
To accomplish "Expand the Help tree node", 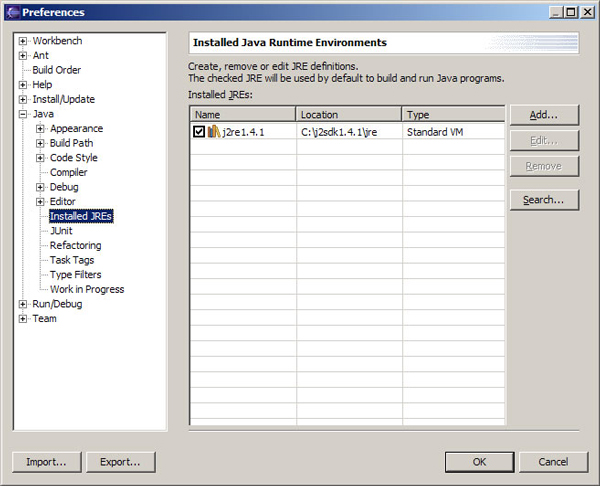I will 23,85.
